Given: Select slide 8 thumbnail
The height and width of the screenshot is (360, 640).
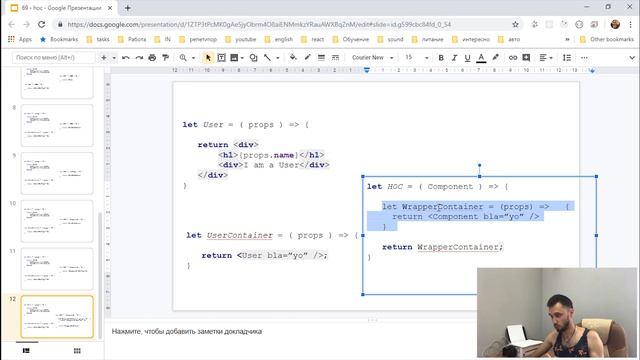Looking at the screenshot, I should coord(57,125).
